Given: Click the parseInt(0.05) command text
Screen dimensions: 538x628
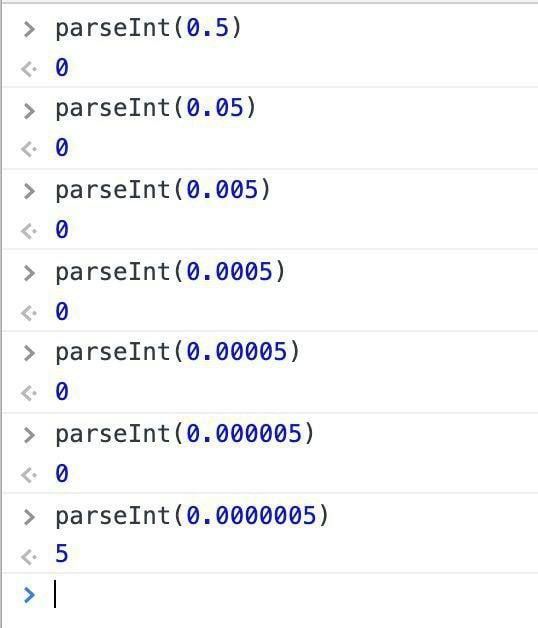Looking at the screenshot, I should (156, 109).
